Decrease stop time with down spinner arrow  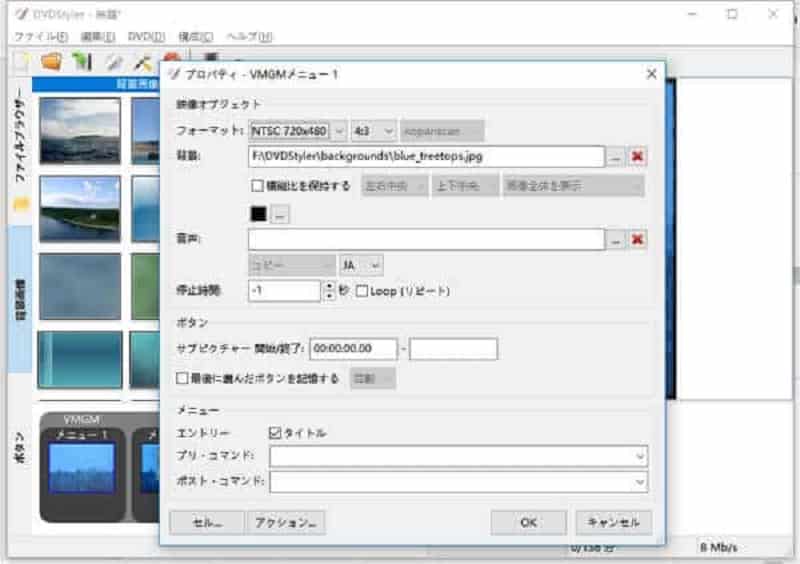[x=329, y=296]
